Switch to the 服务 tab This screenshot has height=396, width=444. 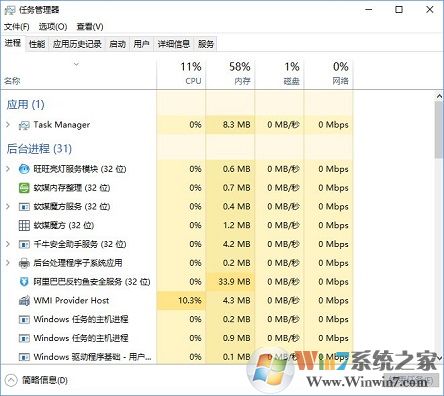point(206,44)
